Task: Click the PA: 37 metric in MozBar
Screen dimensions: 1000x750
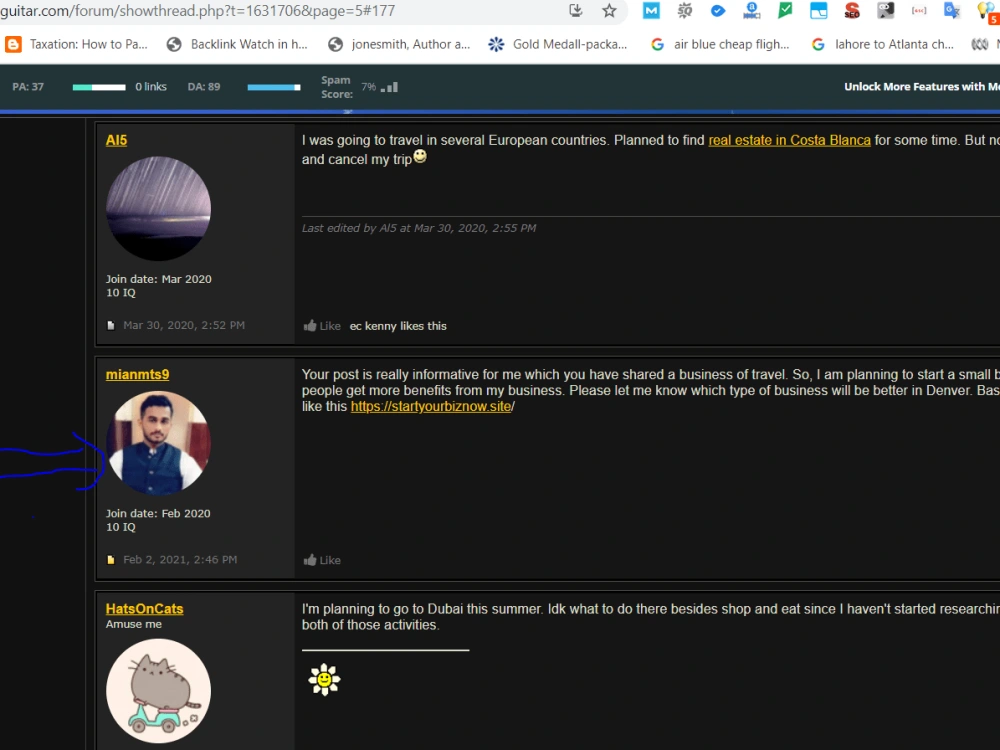Action: pyautogui.click(x=28, y=87)
